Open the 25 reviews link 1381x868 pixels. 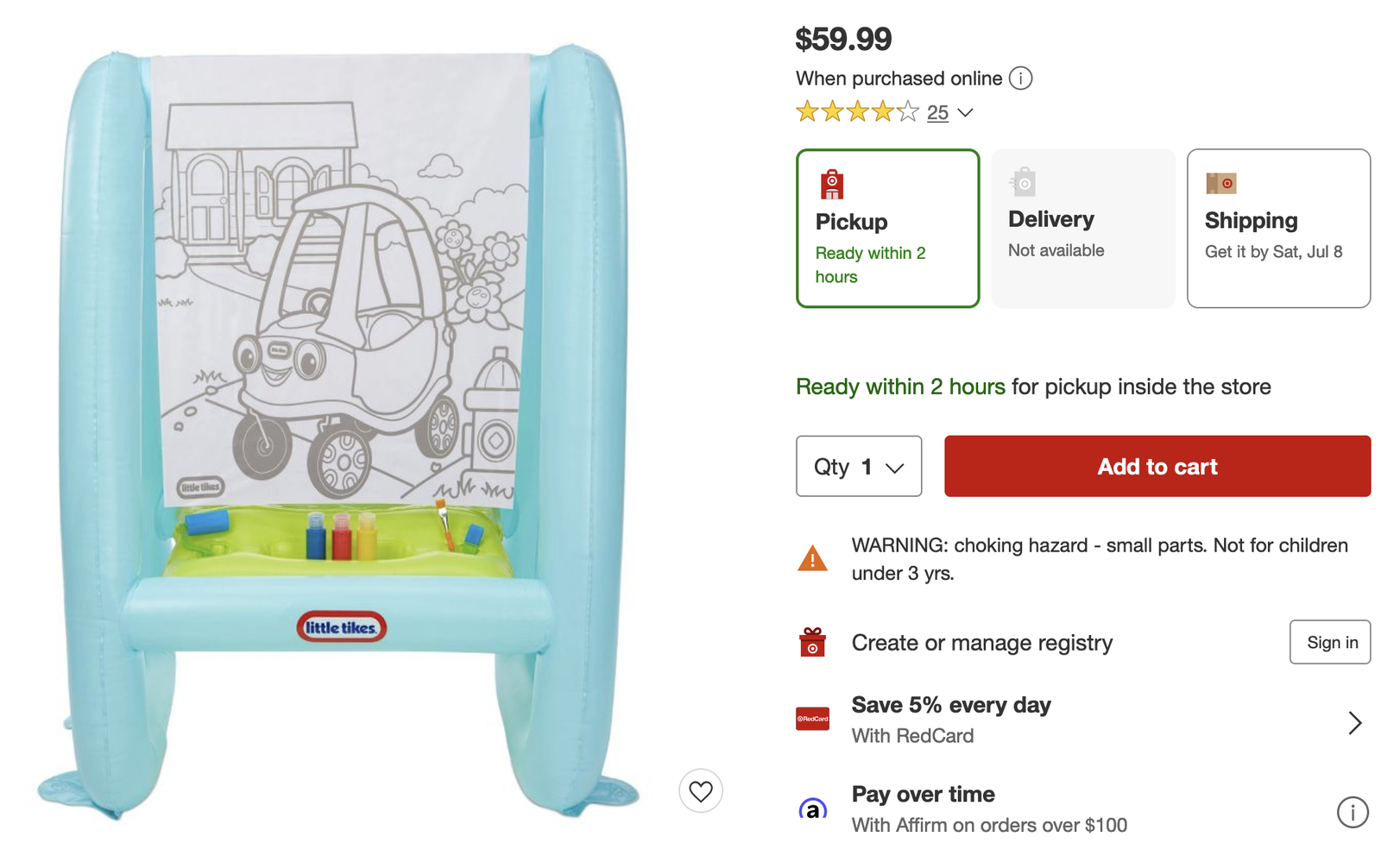pos(937,113)
